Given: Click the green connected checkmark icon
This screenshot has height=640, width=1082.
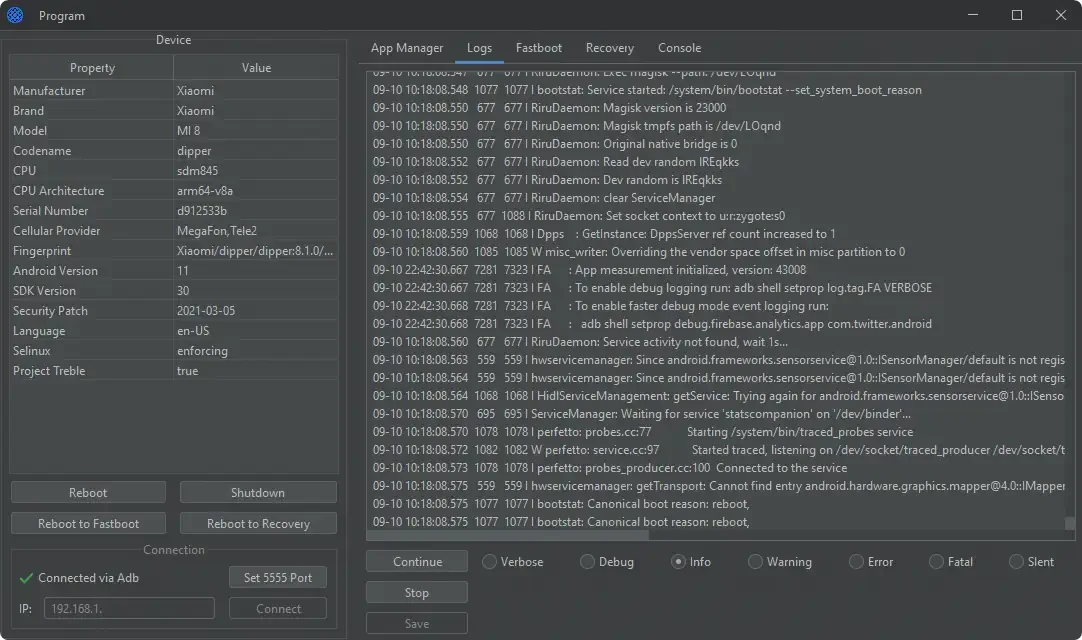Looking at the screenshot, I should (x=26, y=578).
